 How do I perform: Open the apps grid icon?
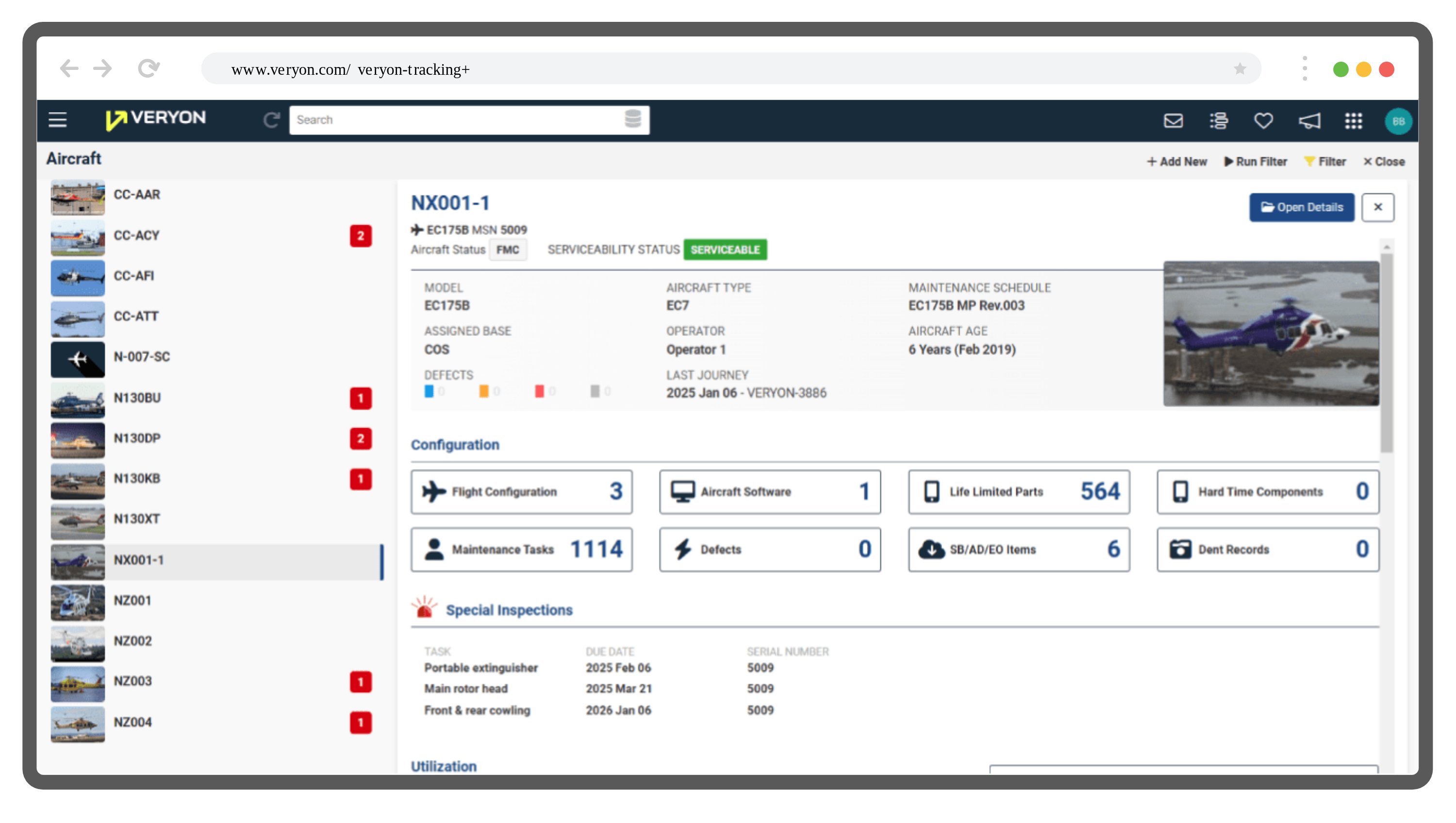(x=1353, y=120)
